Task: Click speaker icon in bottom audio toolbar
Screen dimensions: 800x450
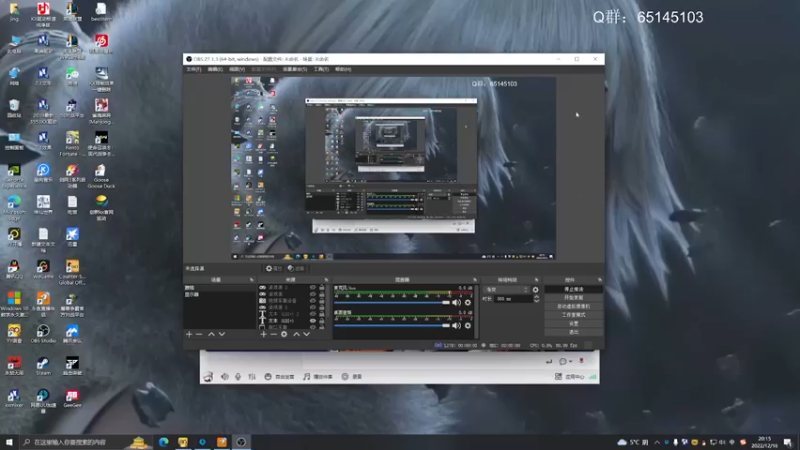Action: pos(225,377)
